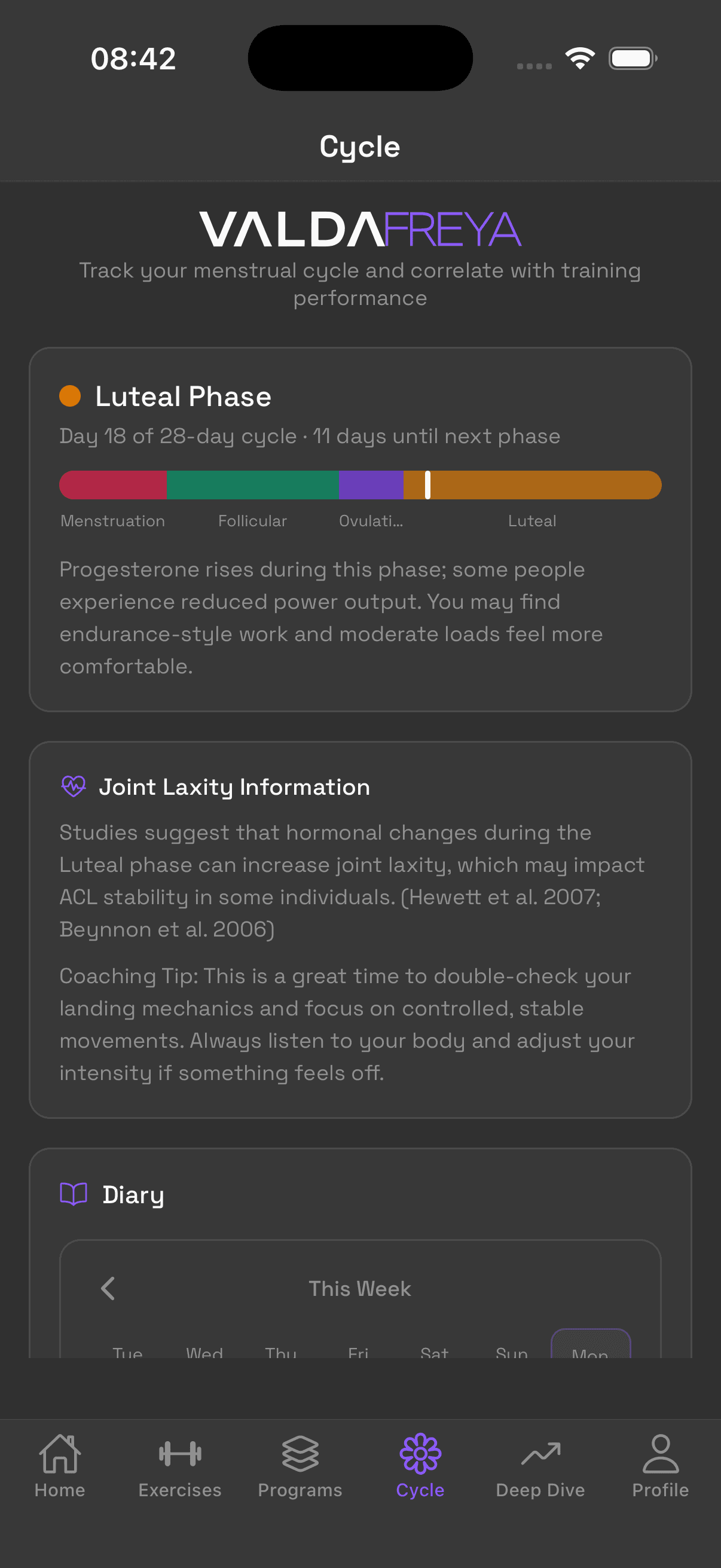The image size is (721, 1568).
Task: Tap the open book icon next to Diary
Action: point(74,1194)
